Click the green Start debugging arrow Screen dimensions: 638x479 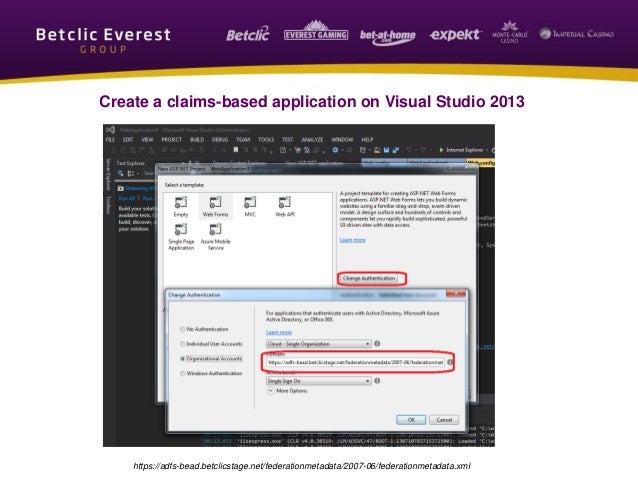[441, 150]
